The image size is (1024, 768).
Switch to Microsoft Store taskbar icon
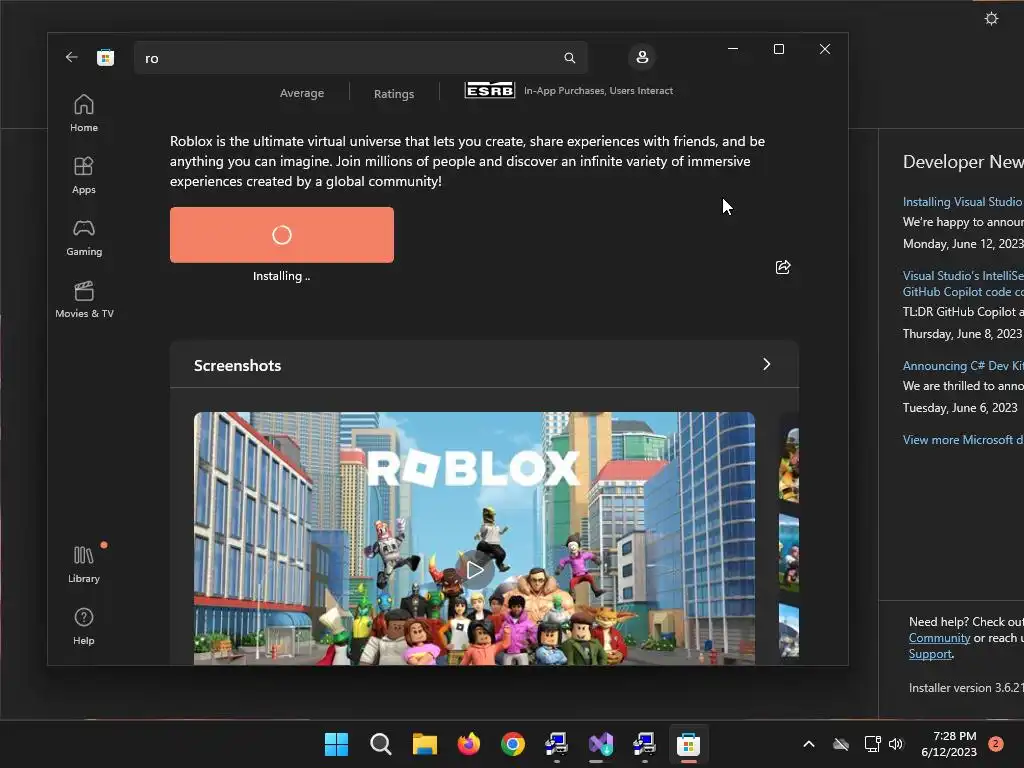(688, 744)
